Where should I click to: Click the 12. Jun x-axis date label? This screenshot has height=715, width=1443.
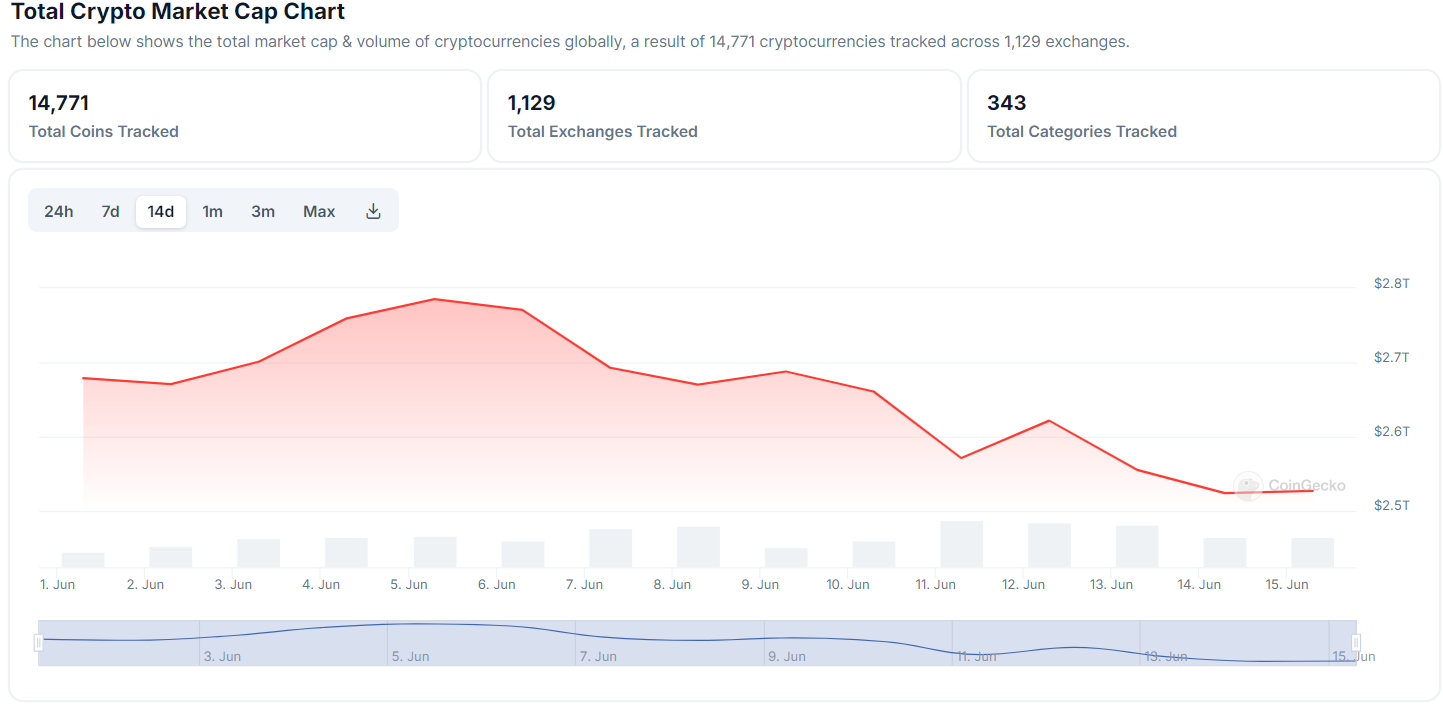(1023, 584)
